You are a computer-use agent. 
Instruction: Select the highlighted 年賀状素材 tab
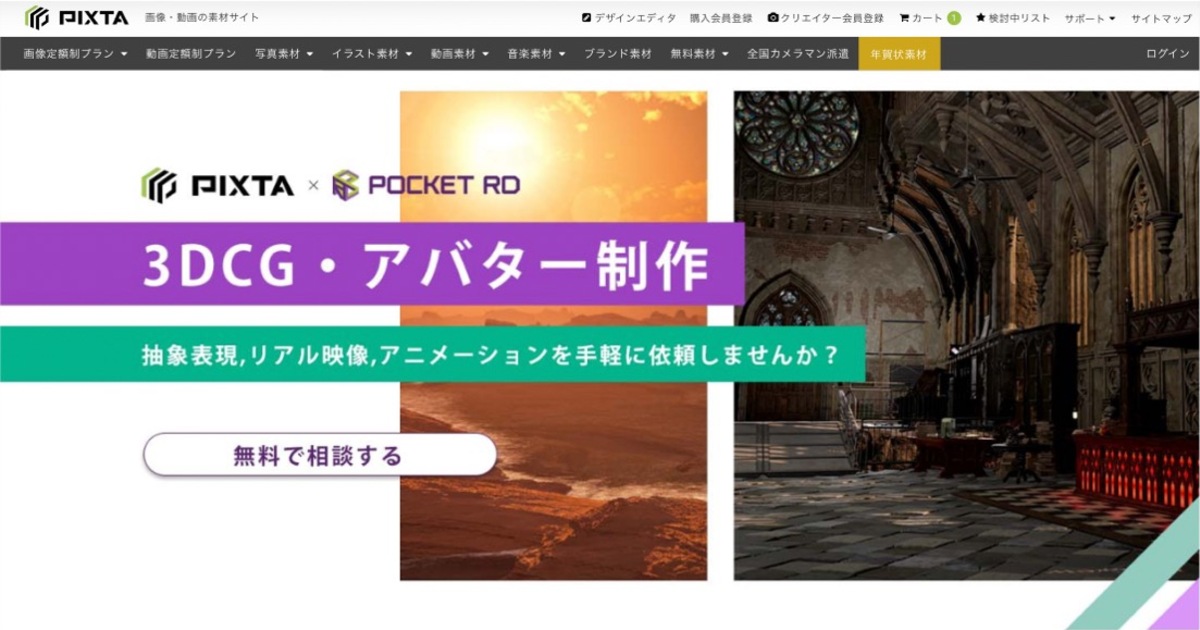click(898, 55)
